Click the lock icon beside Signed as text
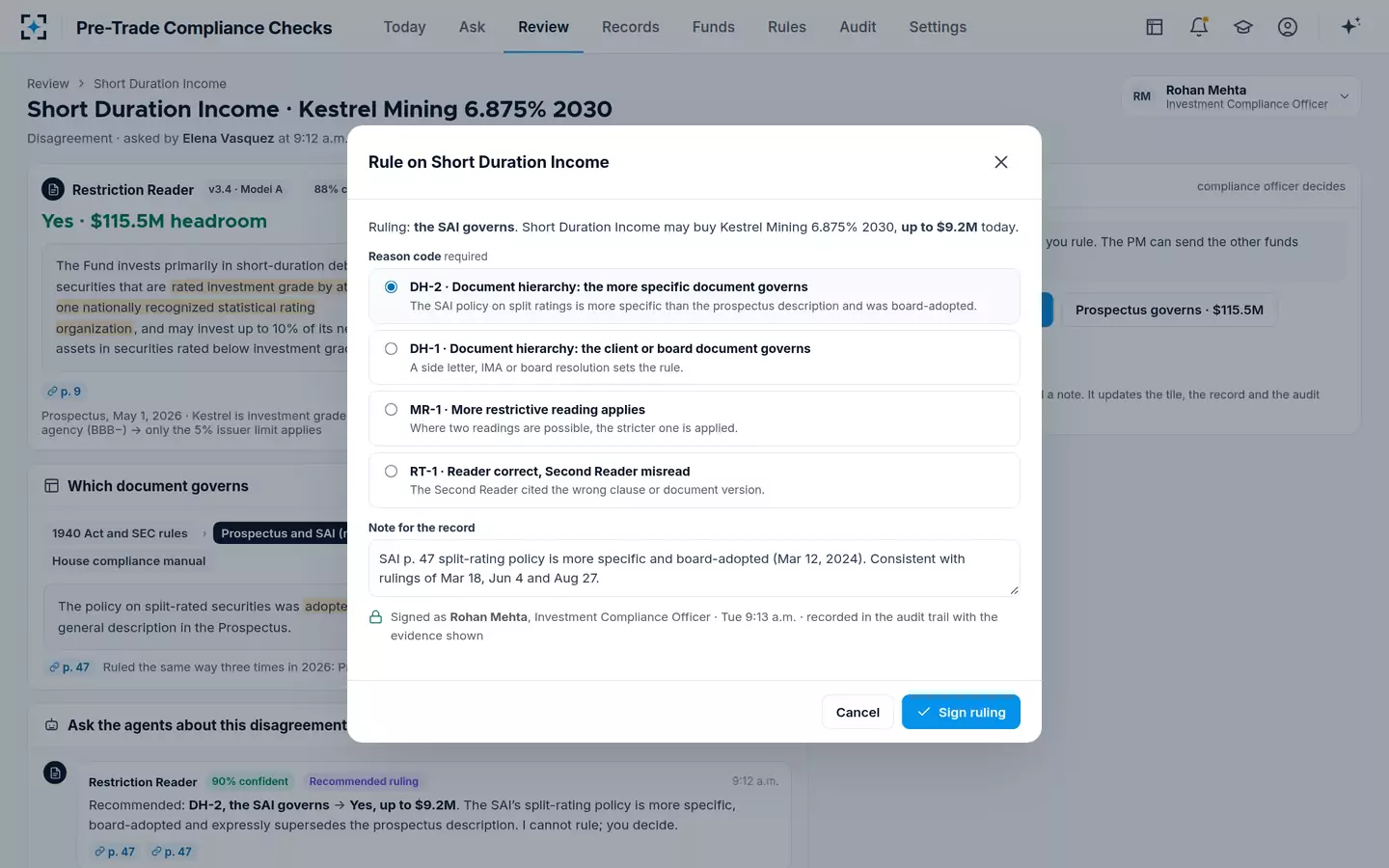1389x868 pixels. pos(376,617)
